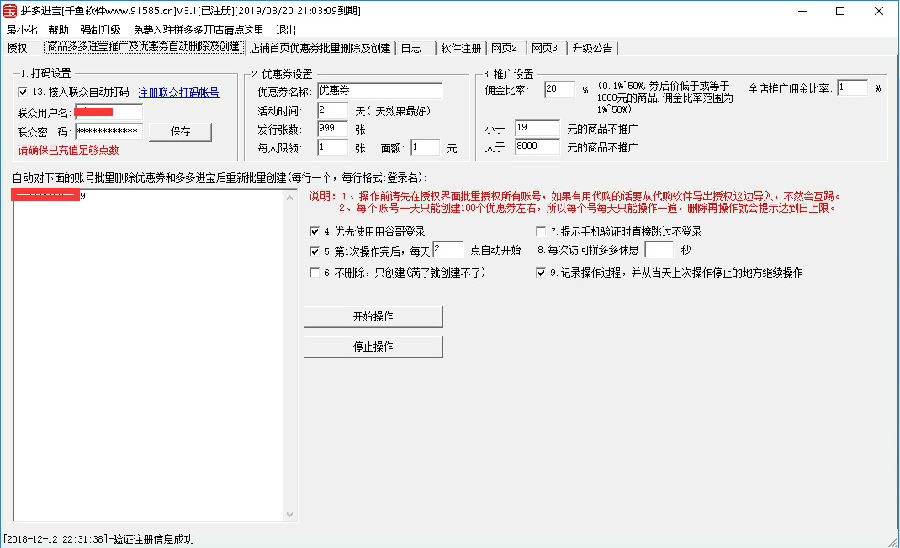Click scroll down arrow of account list
This screenshot has height=548, width=900.
pos(290,514)
